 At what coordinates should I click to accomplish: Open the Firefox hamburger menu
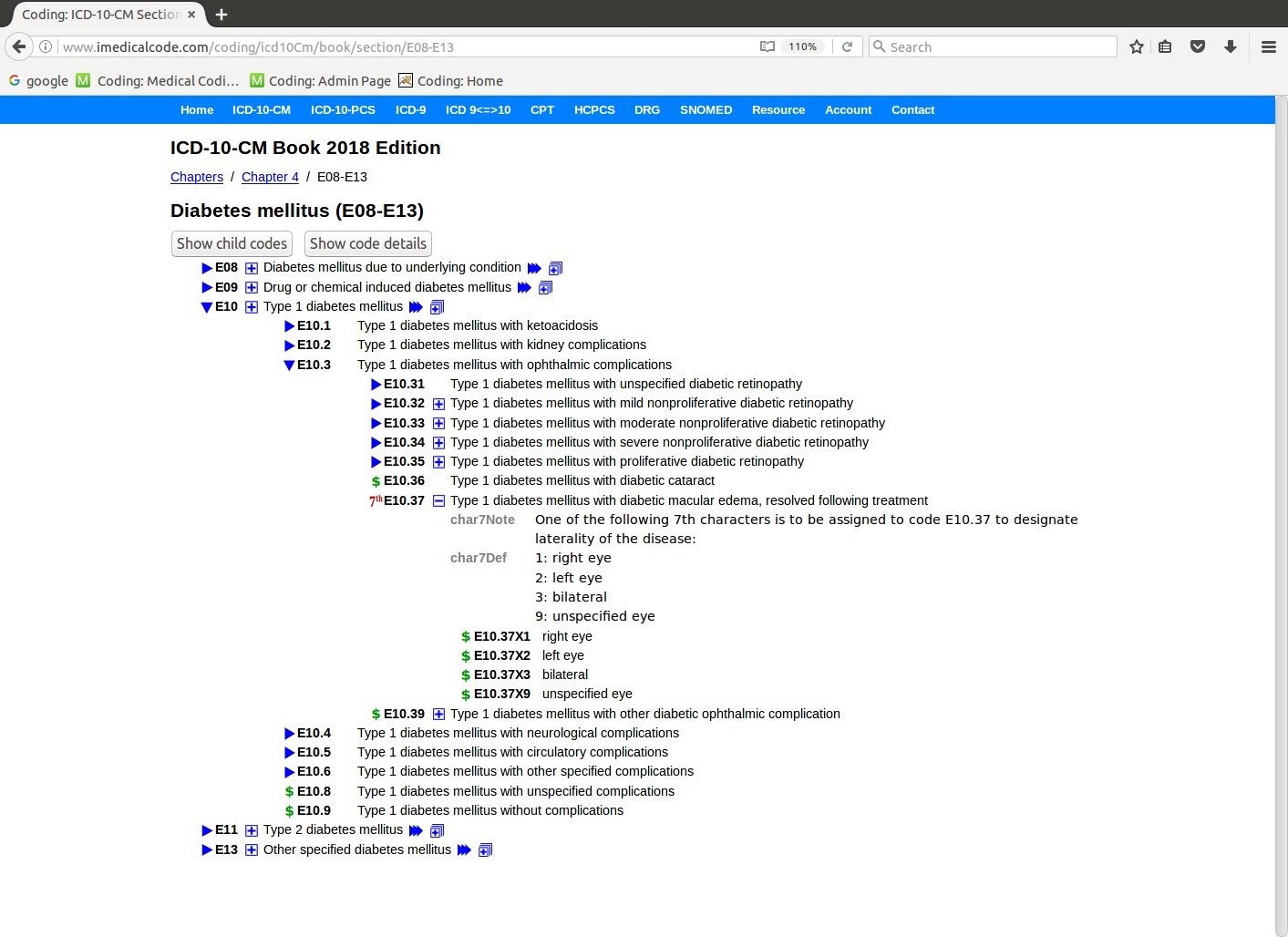1268,46
